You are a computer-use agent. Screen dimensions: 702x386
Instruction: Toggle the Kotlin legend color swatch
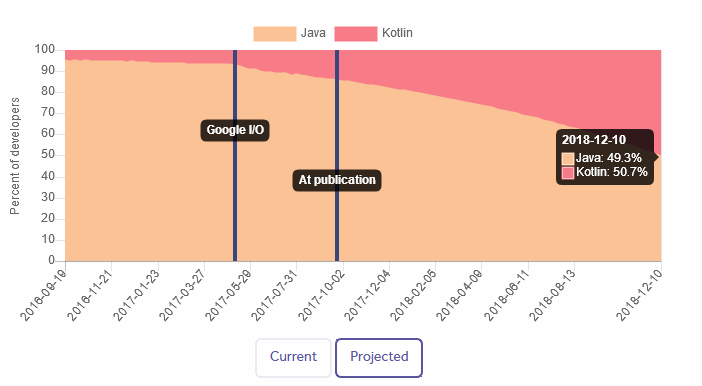pos(355,34)
